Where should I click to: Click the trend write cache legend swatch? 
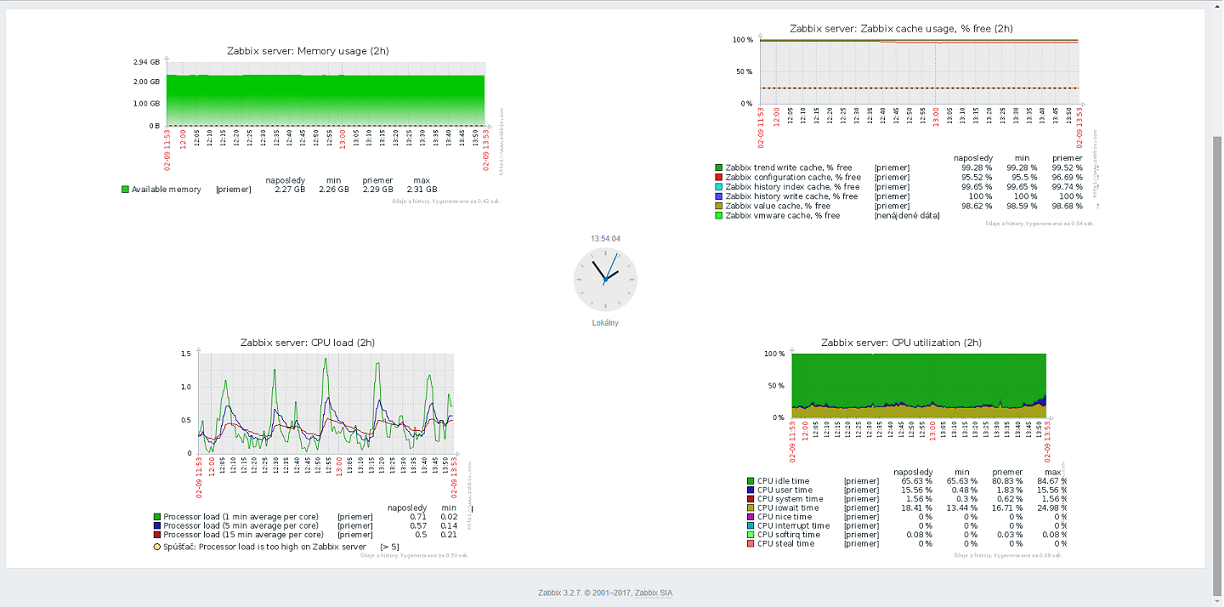pyautogui.click(x=718, y=168)
